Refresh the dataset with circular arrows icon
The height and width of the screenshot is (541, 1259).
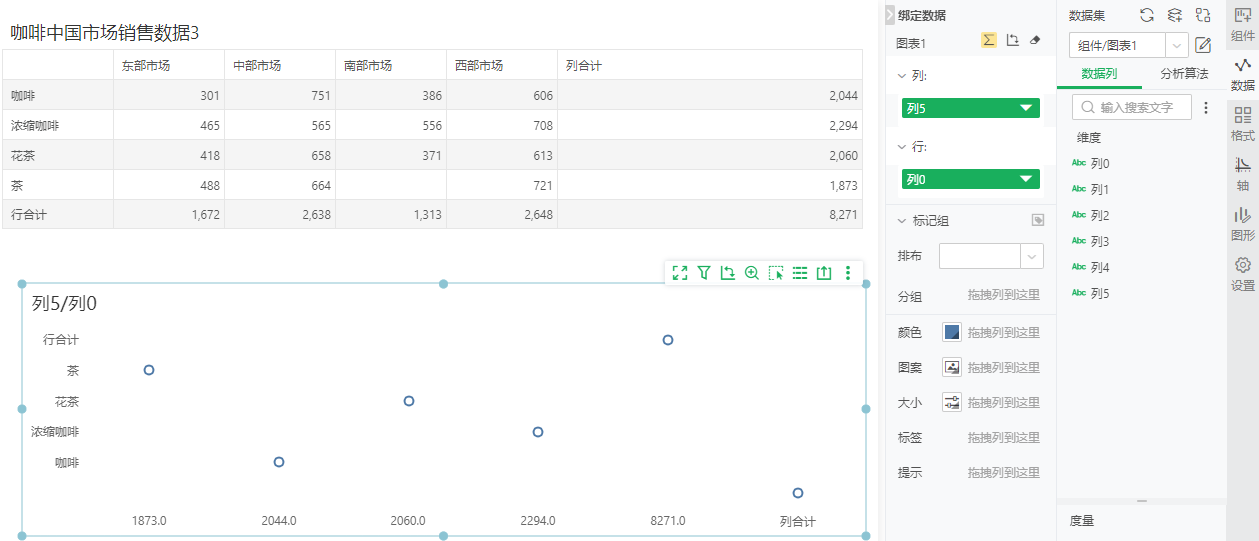tap(1147, 15)
